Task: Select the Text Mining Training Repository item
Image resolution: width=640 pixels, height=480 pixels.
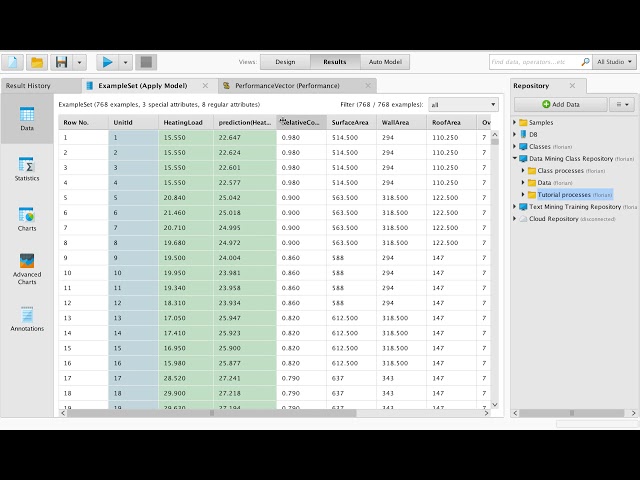Action: (x=578, y=207)
